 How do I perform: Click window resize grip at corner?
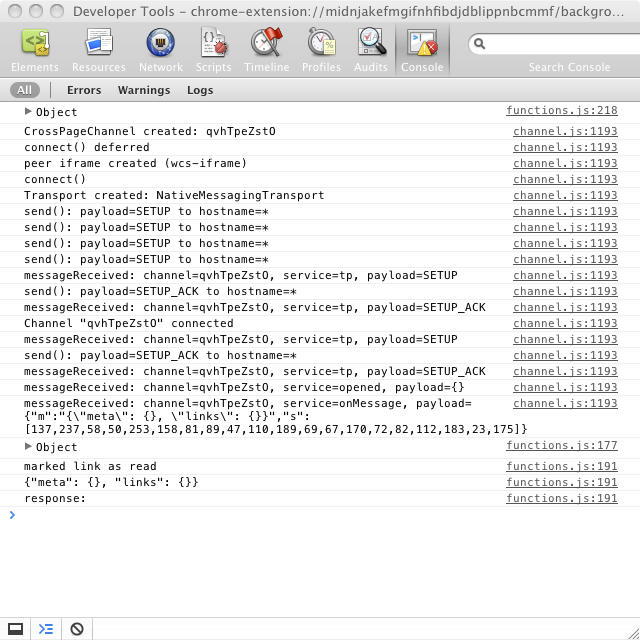633,633
